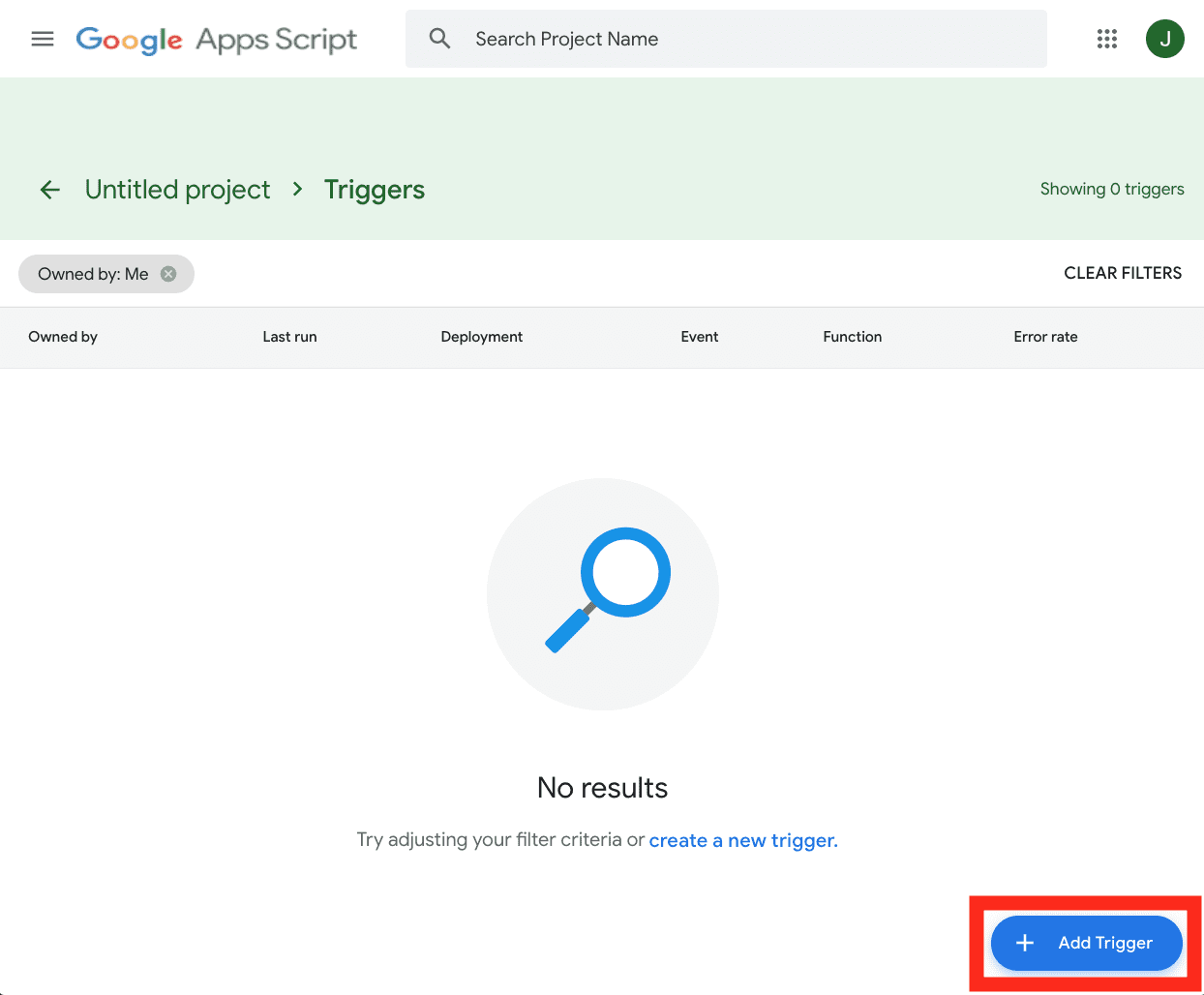Click the breadcrumb chevron separator

tap(298, 190)
